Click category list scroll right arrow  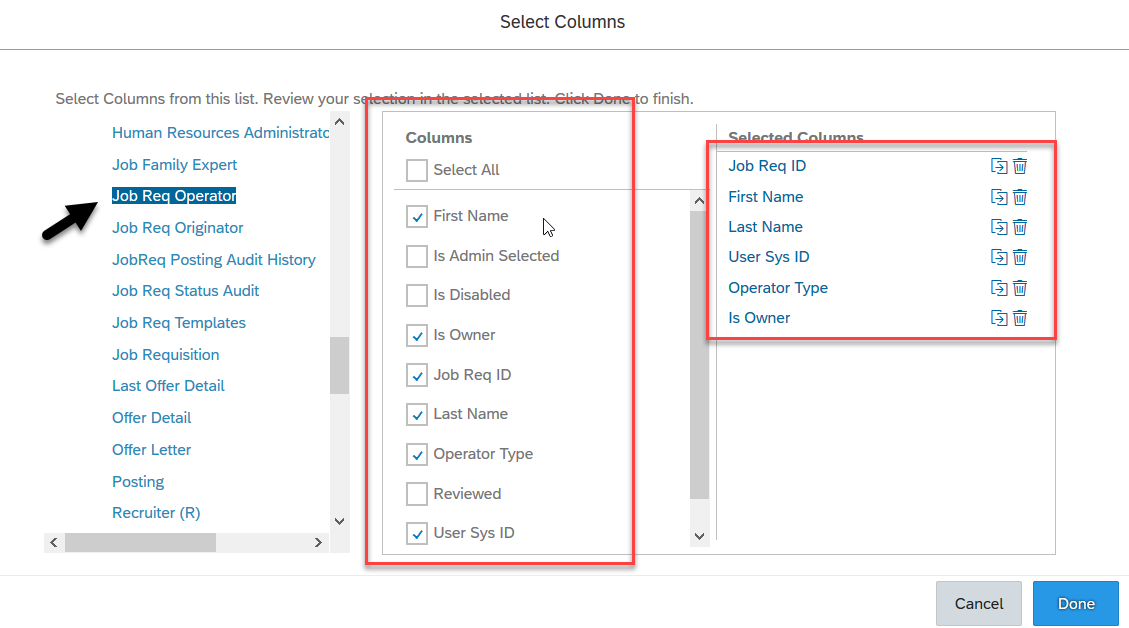[318, 542]
